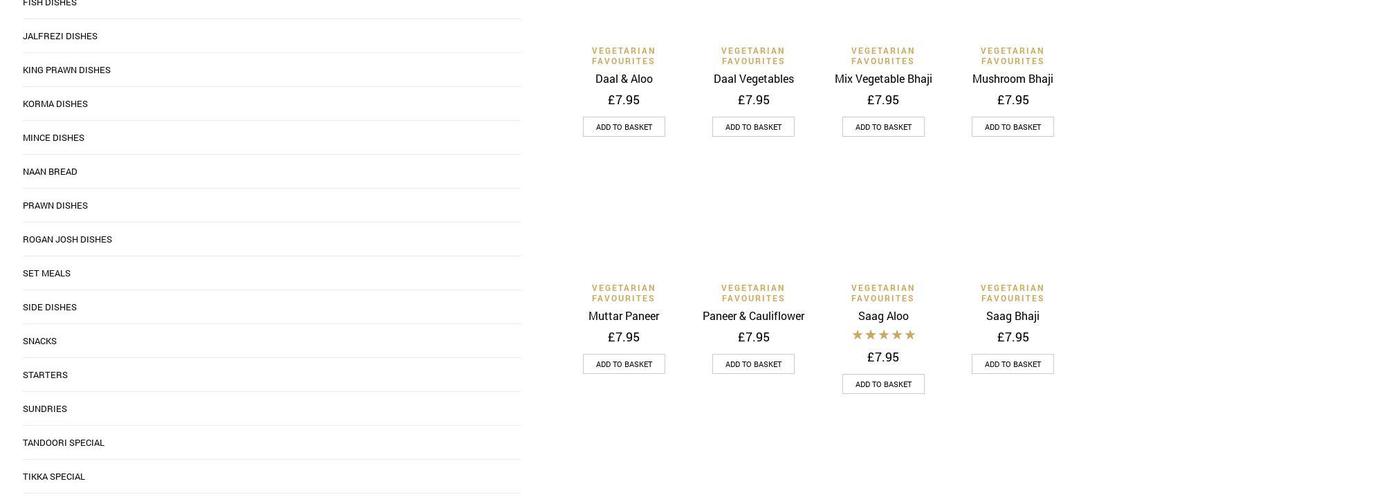The width and height of the screenshot is (1400, 500).
Task: Add Daal & Aloo to basket
Action: (x=624, y=127)
